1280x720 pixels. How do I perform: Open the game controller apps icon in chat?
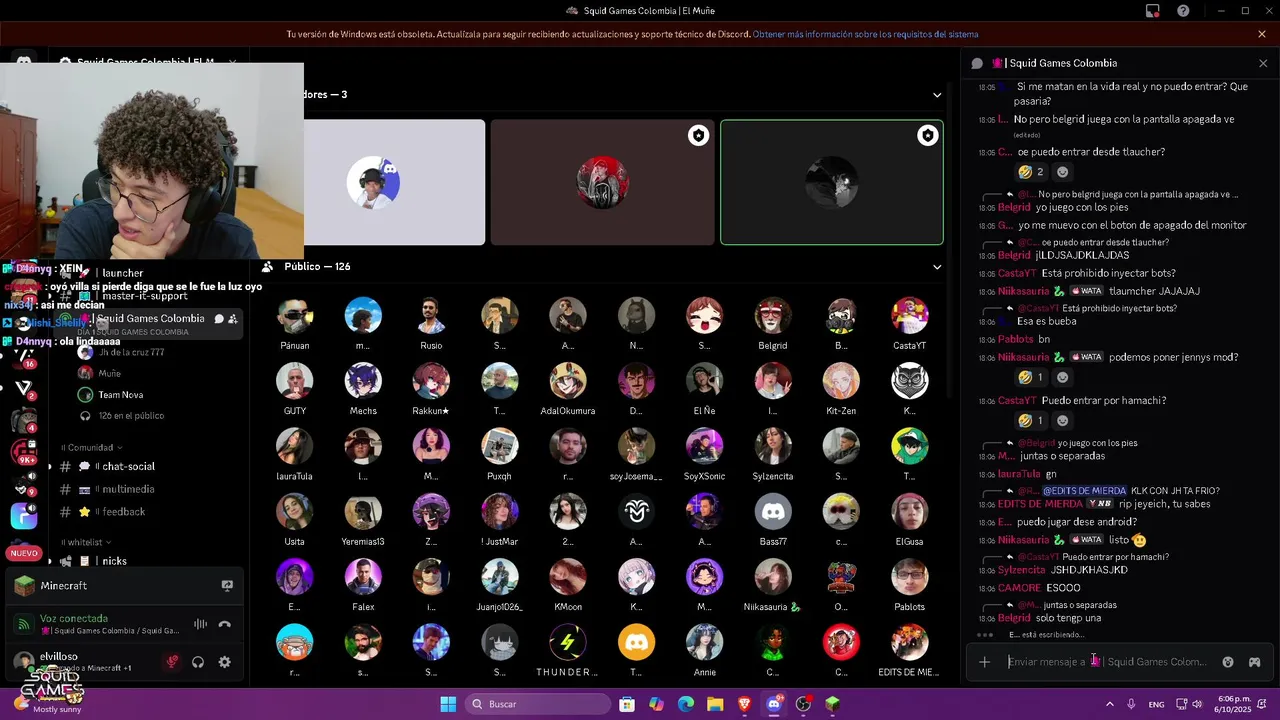click(1254, 662)
